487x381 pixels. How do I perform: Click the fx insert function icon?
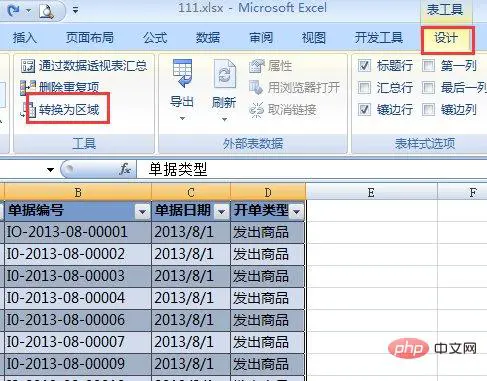[124, 169]
